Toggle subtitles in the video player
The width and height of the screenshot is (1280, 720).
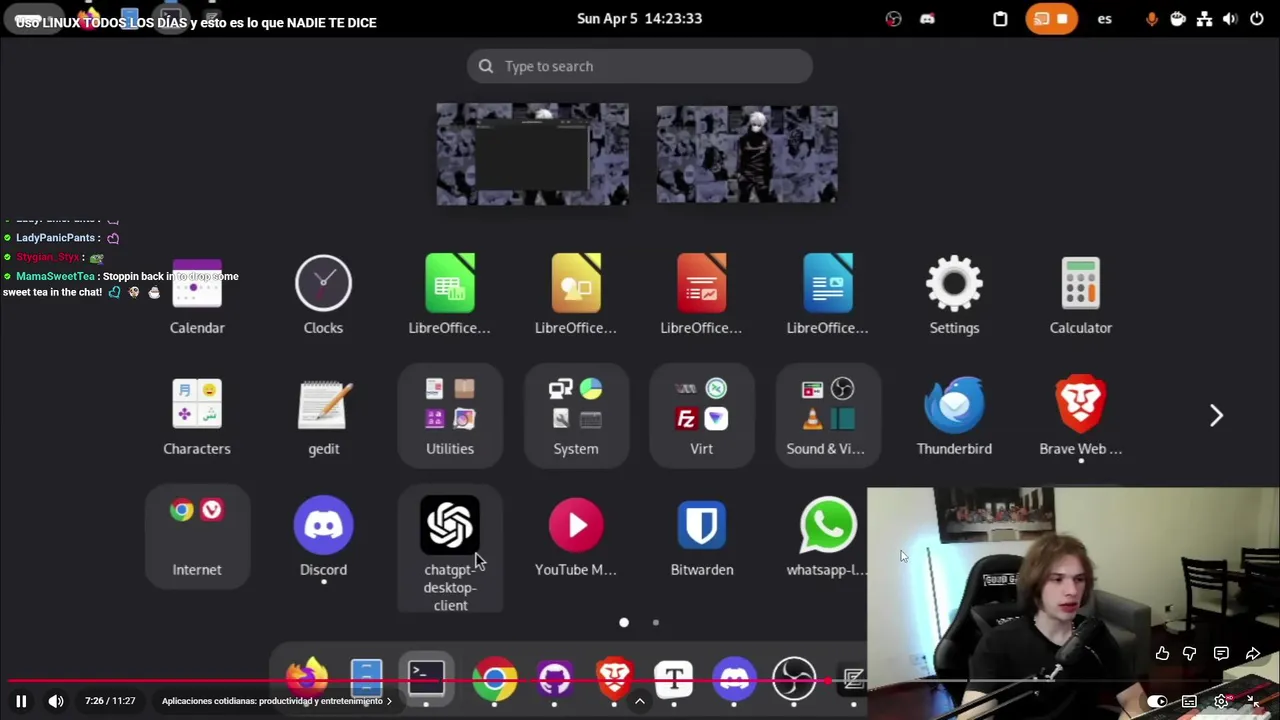click(1189, 701)
